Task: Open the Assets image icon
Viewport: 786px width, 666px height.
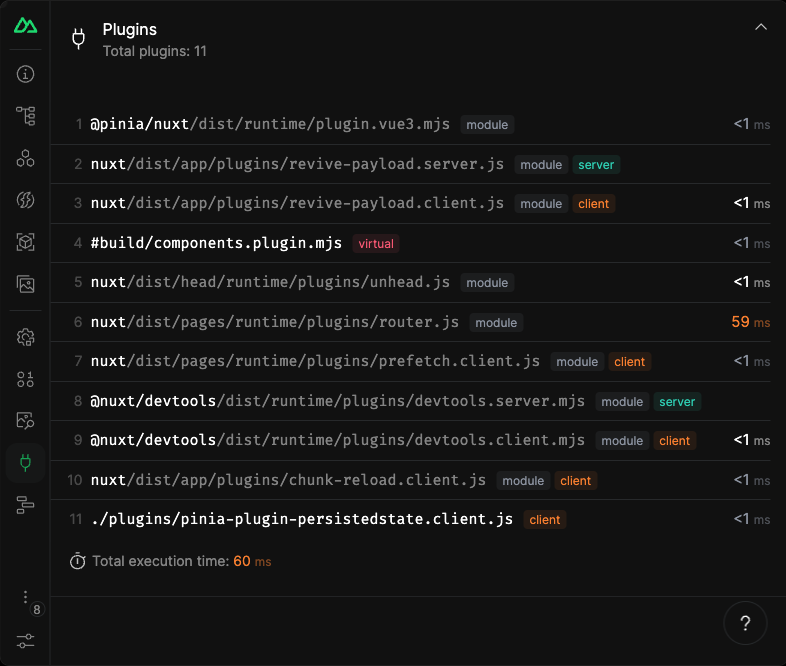Action: 26,284
